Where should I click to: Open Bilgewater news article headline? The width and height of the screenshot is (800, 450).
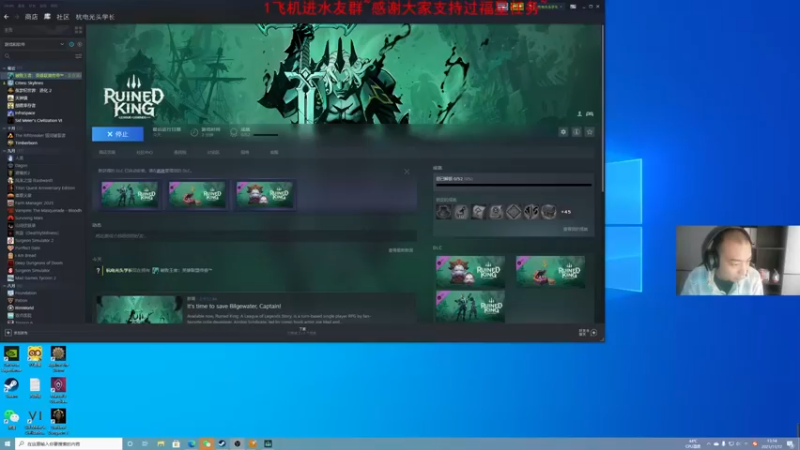click(234, 306)
